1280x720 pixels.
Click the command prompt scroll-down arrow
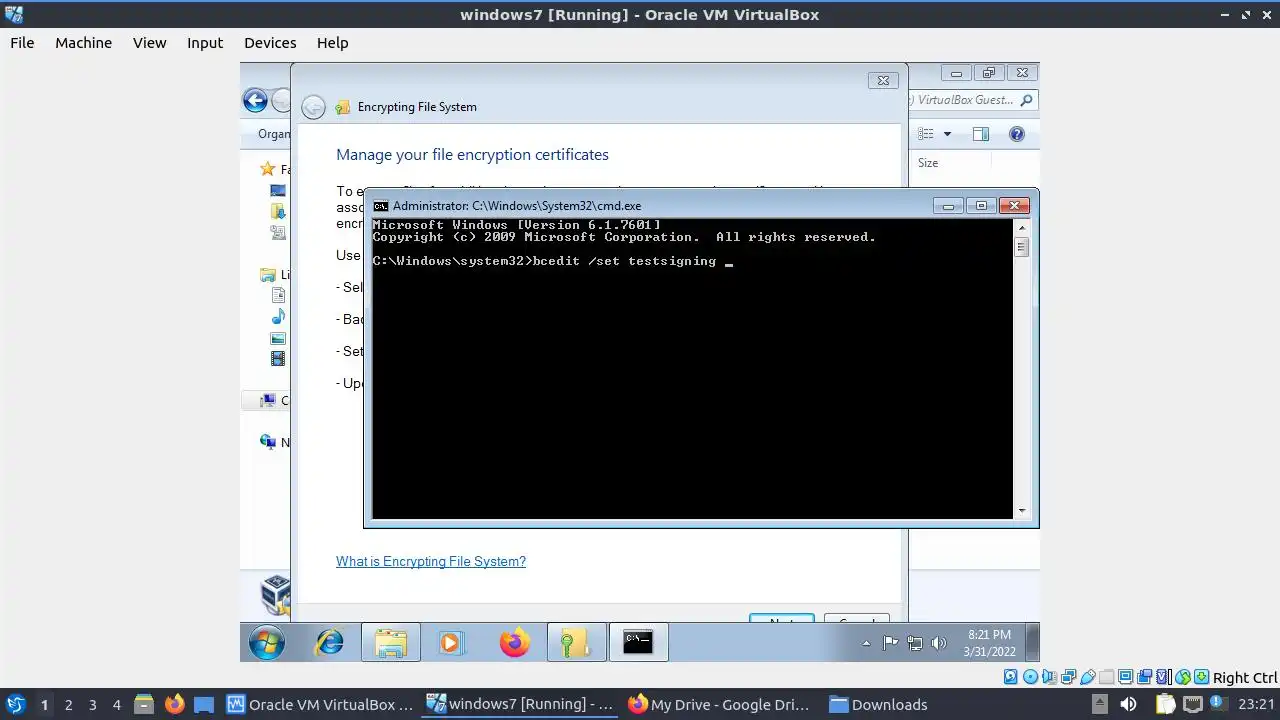(x=1021, y=511)
